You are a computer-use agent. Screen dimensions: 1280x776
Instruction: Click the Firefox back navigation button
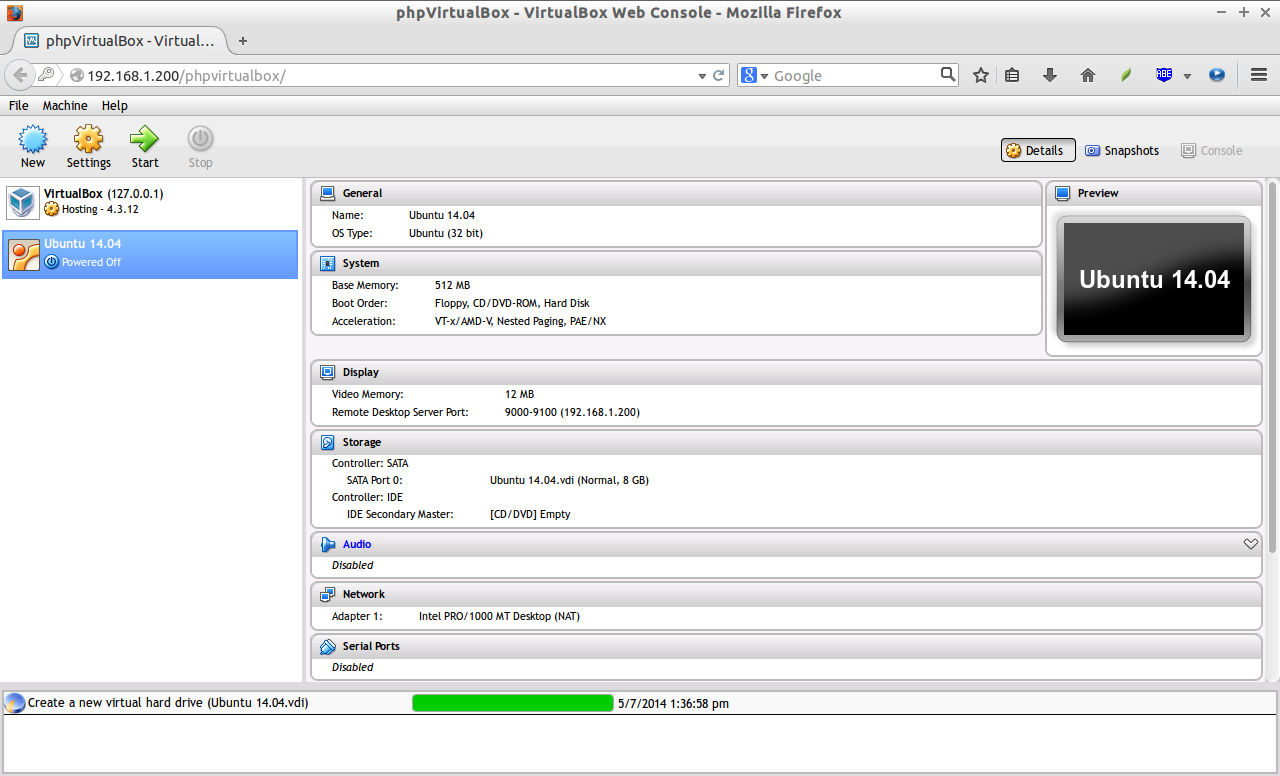[19, 75]
